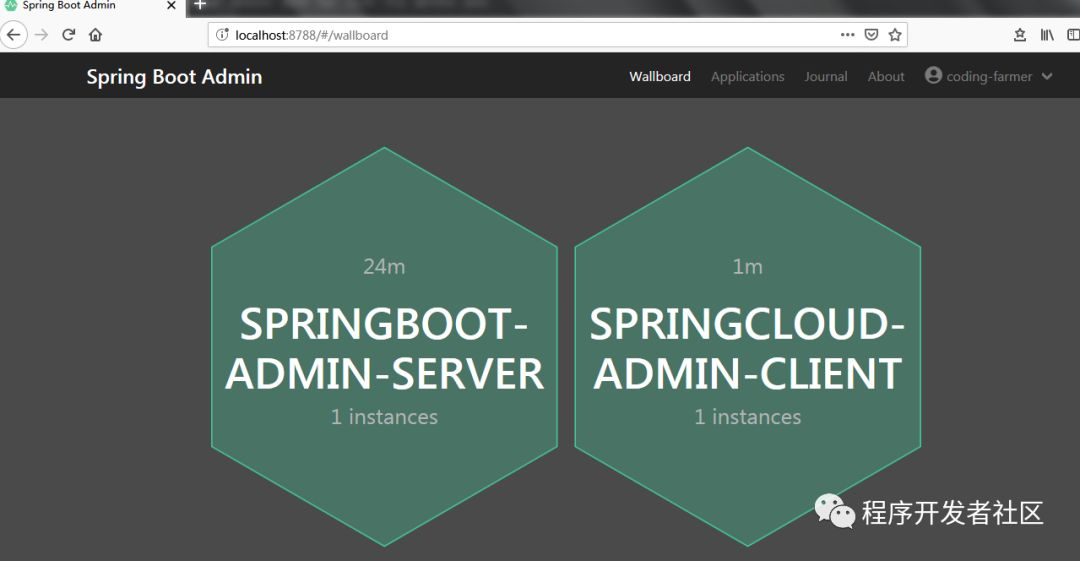
Task: Bookmark the page with the star icon
Action: 895,34
